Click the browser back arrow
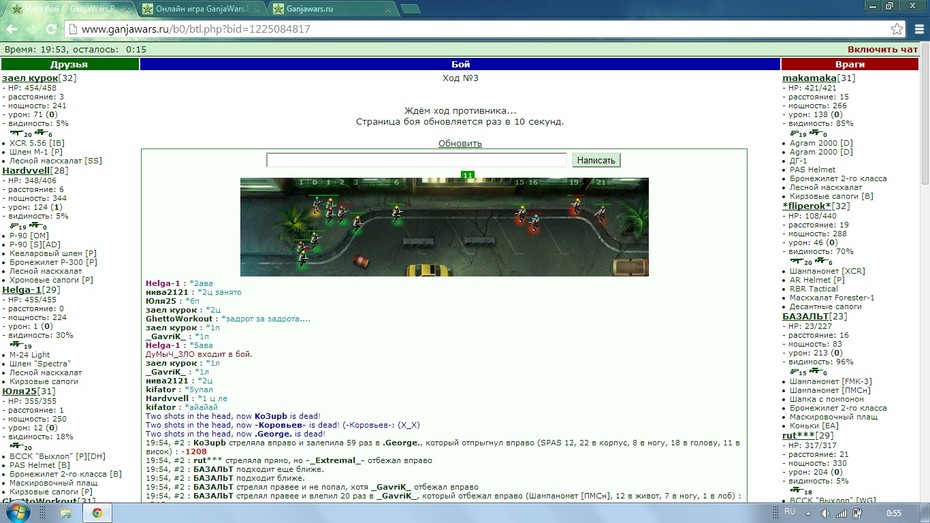930x523 pixels. (x=12, y=29)
